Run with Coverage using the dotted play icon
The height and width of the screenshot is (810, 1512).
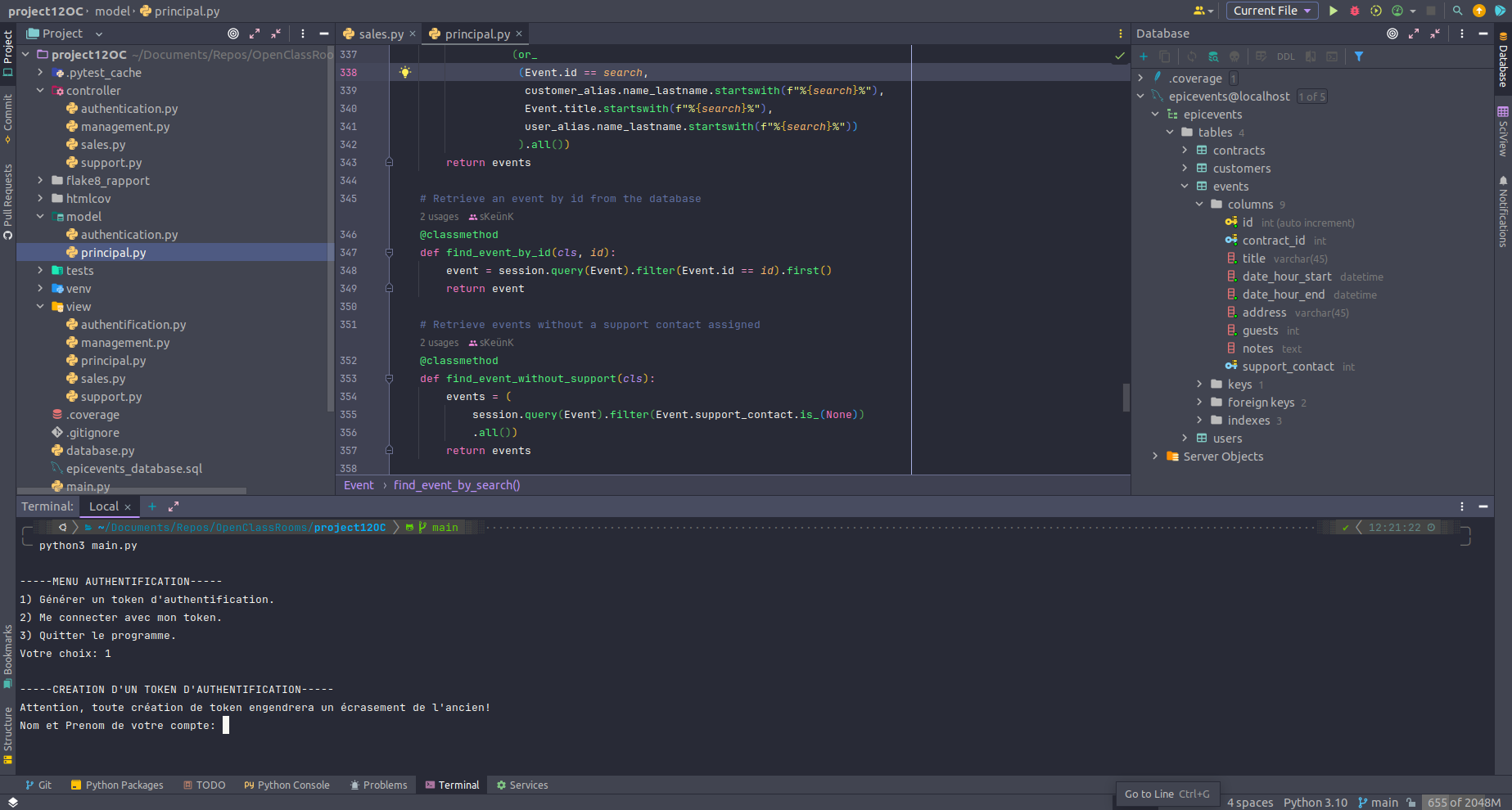pos(1376,11)
